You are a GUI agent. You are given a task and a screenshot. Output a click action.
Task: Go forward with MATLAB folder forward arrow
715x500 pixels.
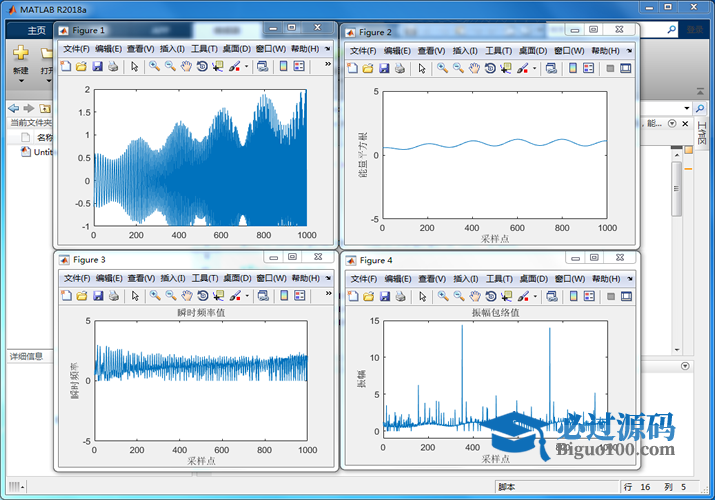(x=29, y=108)
